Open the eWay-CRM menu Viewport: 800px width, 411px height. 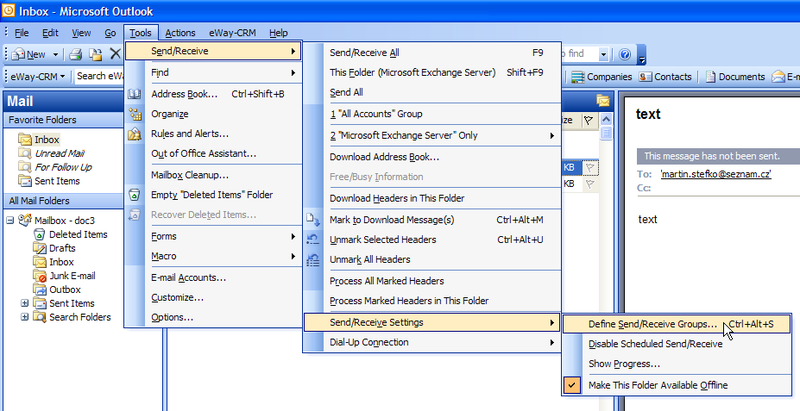[232, 33]
